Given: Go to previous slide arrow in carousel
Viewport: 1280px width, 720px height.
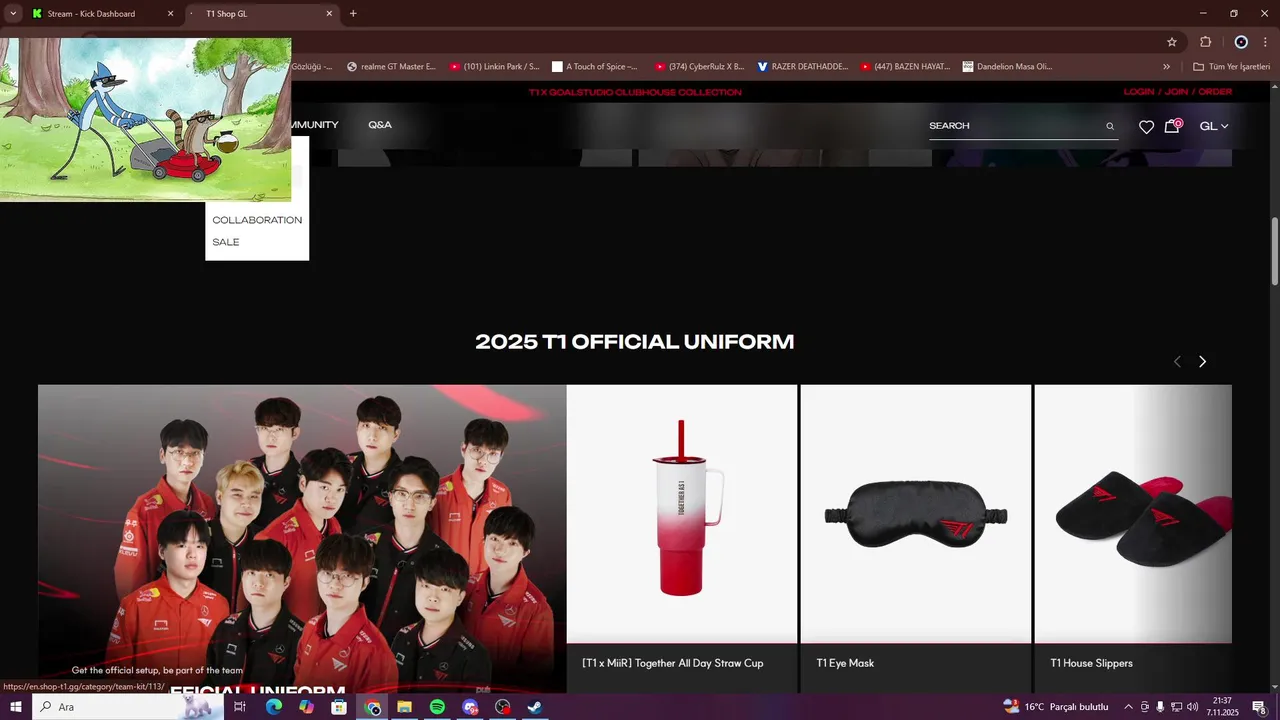Looking at the screenshot, I should coord(1177,361).
